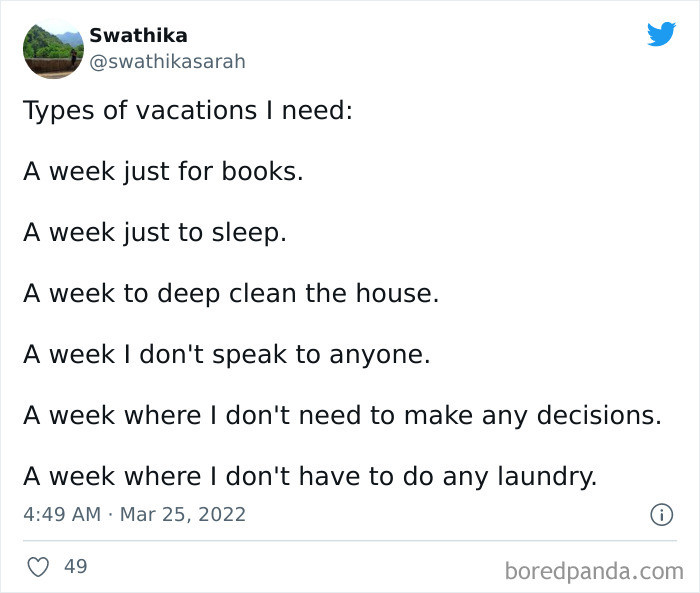Click the 49 likes count
This screenshot has width=700, height=593.
point(75,567)
